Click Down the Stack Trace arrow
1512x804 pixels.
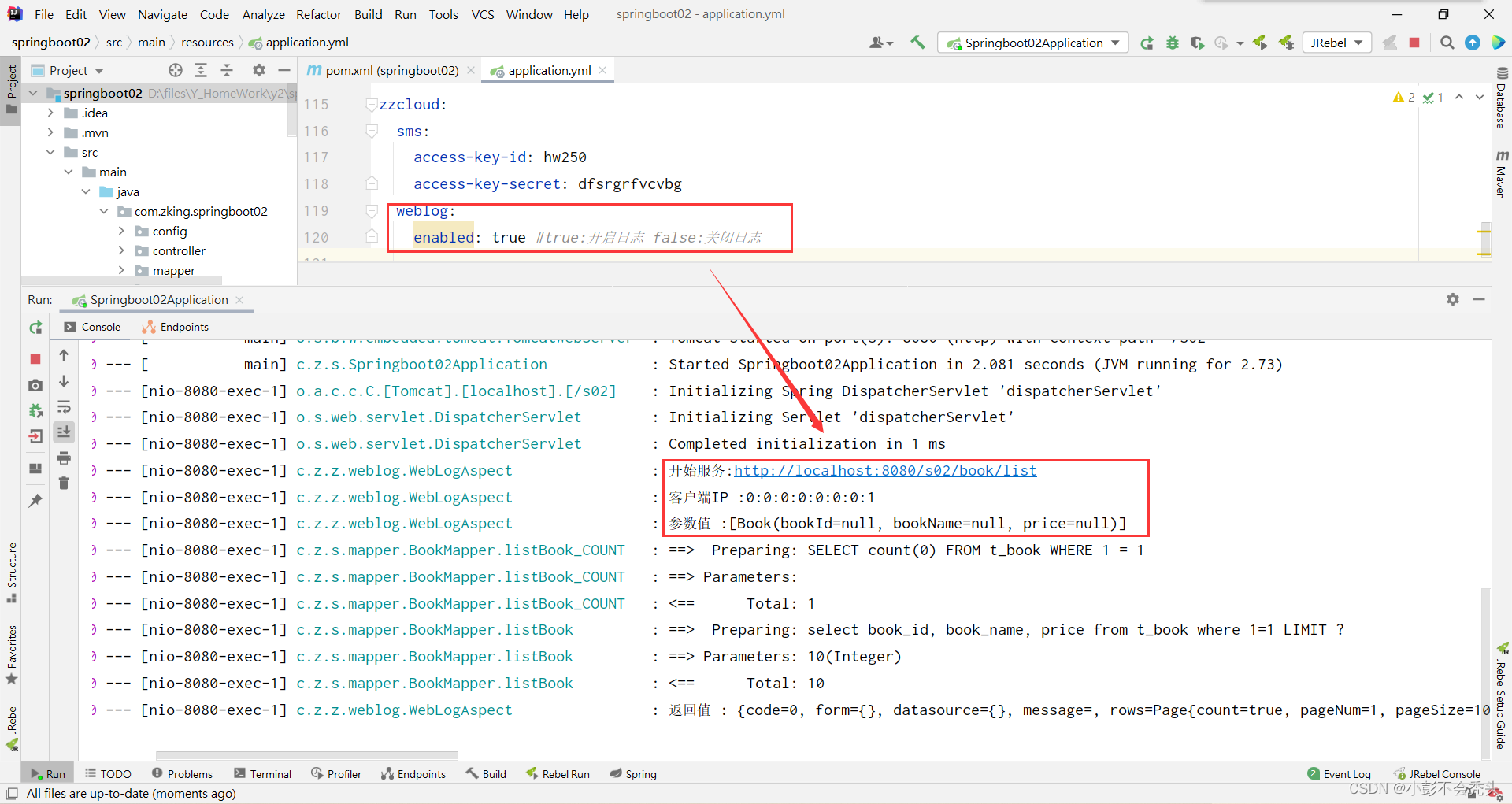point(64,381)
